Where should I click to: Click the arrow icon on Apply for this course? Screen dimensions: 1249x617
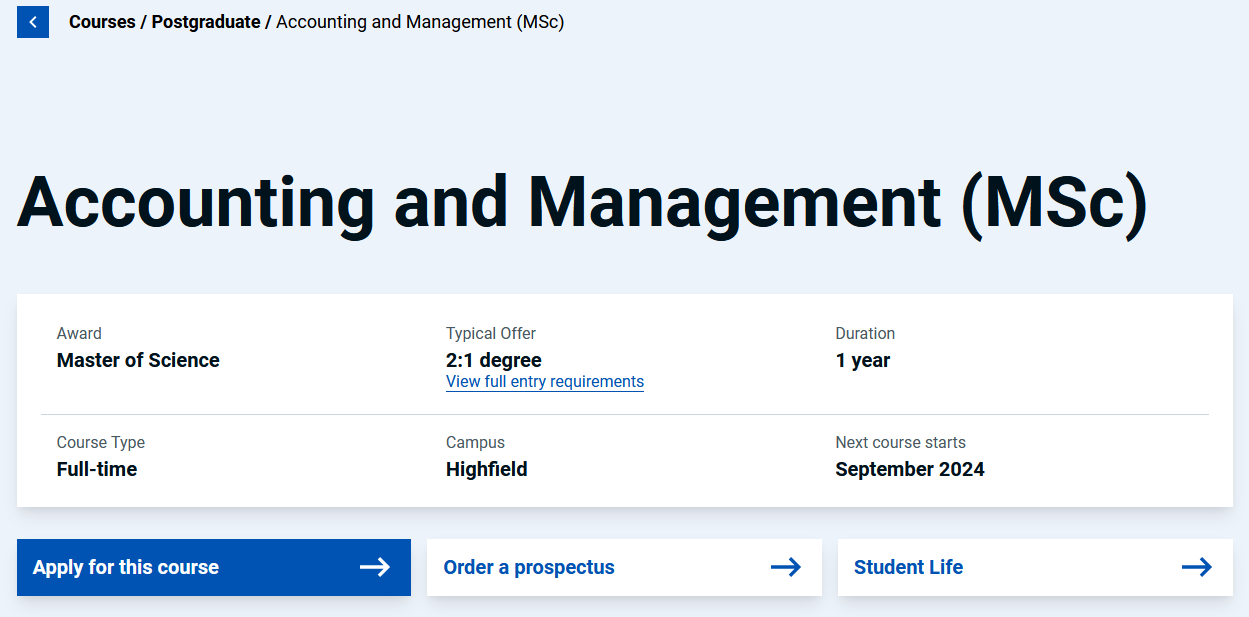point(375,568)
